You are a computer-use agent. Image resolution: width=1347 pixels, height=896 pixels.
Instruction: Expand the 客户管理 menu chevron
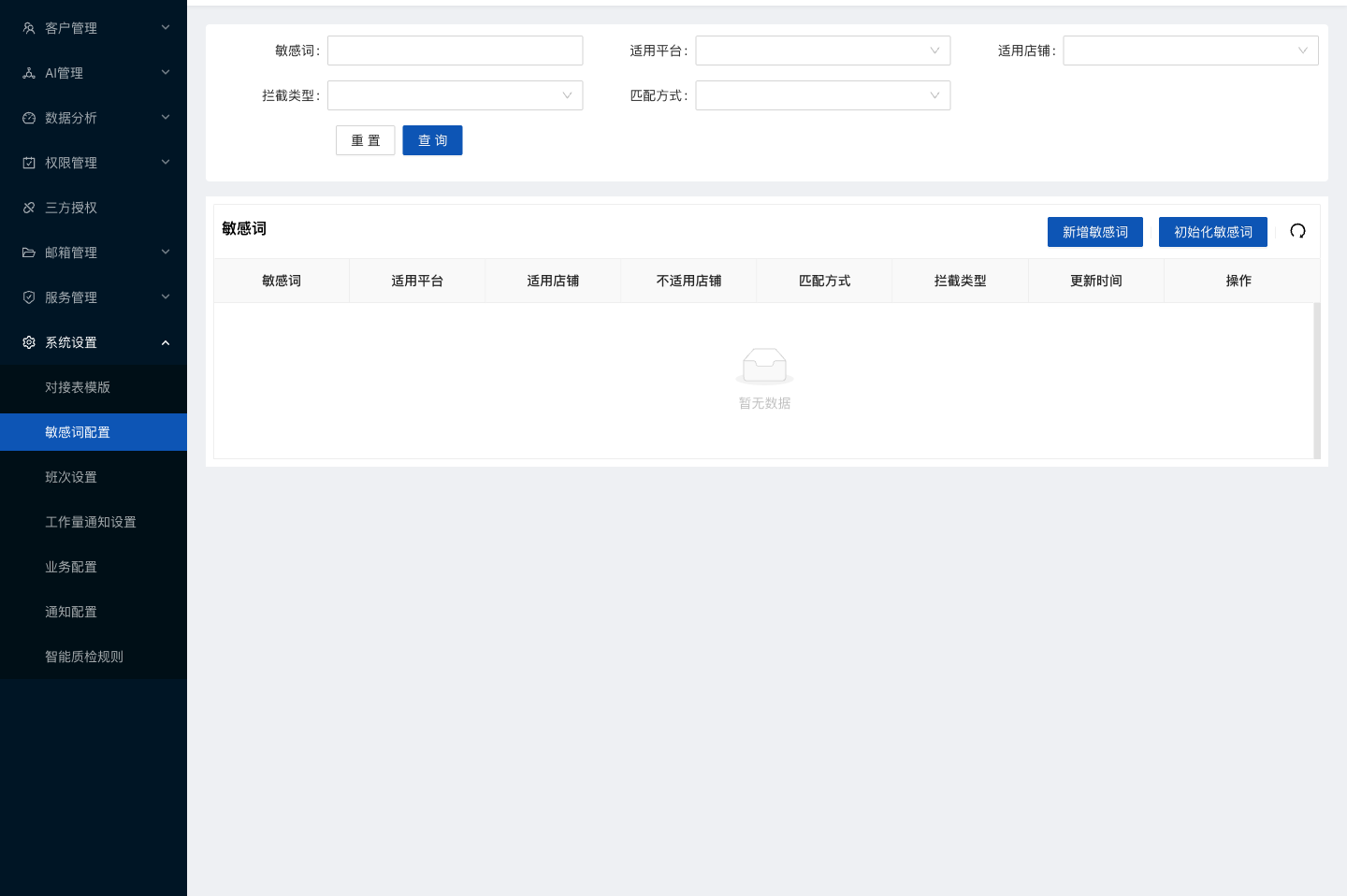pyautogui.click(x=166, y=28)
